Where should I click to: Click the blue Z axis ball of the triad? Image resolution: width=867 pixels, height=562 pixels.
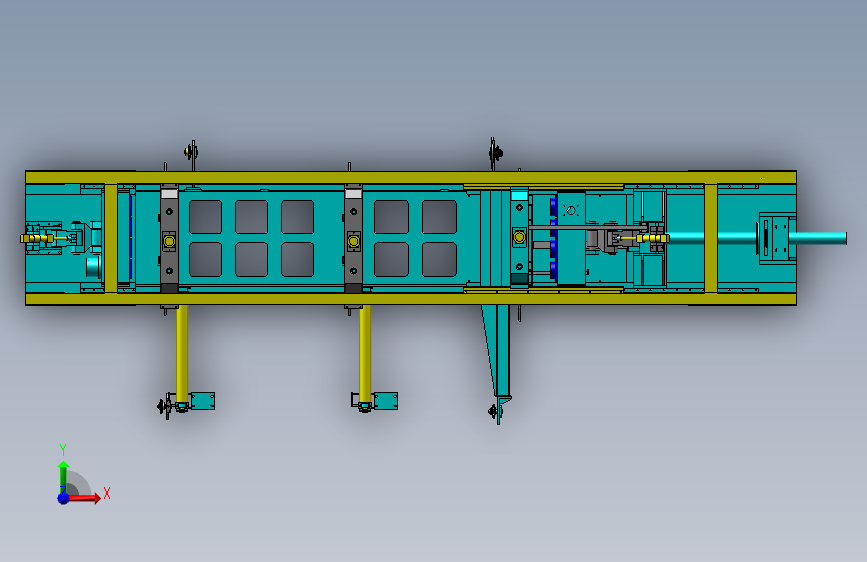64,498
